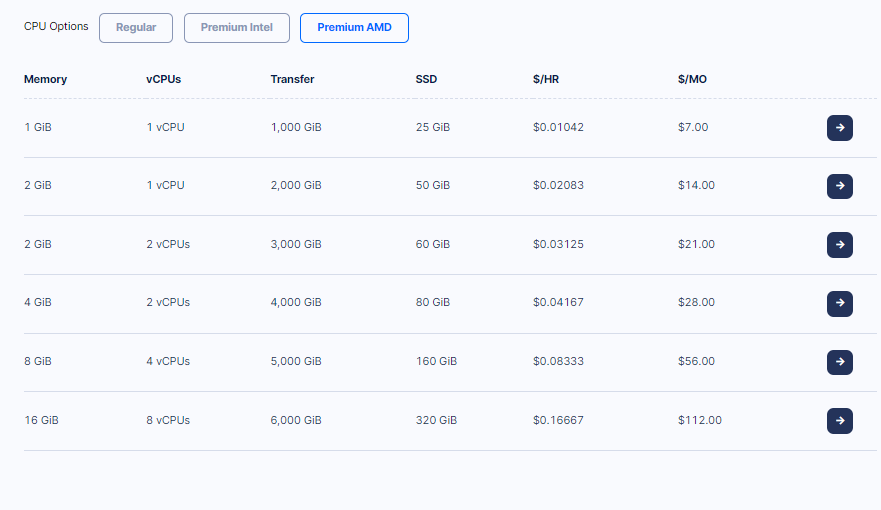Select the 16 GiB memory row
The image size is (881, 510).
[x=450, y=421]
